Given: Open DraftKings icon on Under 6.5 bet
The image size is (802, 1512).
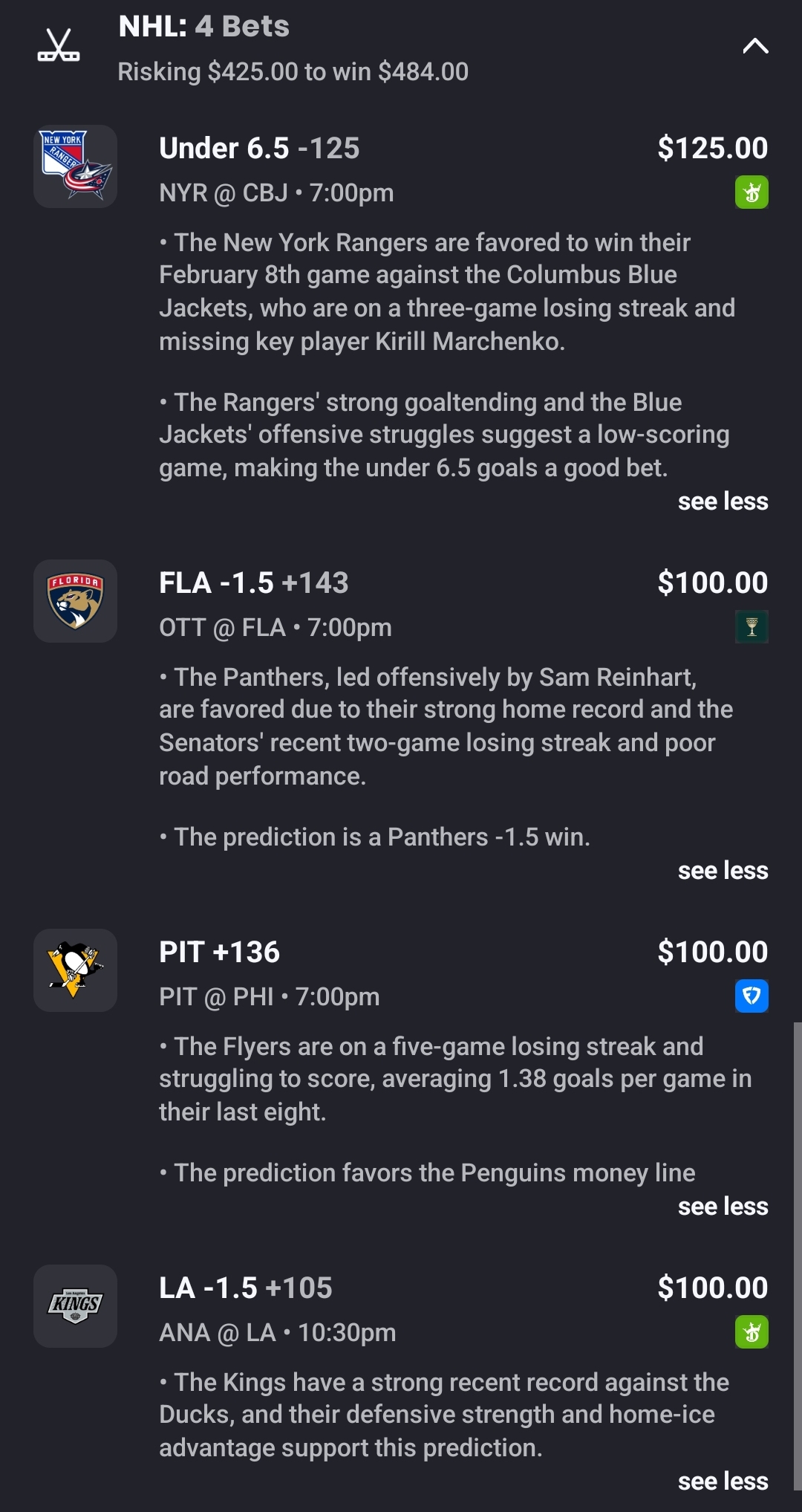Looking at the screenshot, I should pos(752,192).
